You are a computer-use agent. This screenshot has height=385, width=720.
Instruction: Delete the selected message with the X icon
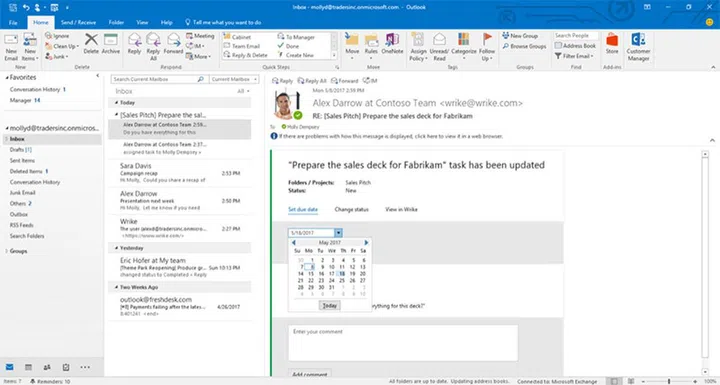91,44
